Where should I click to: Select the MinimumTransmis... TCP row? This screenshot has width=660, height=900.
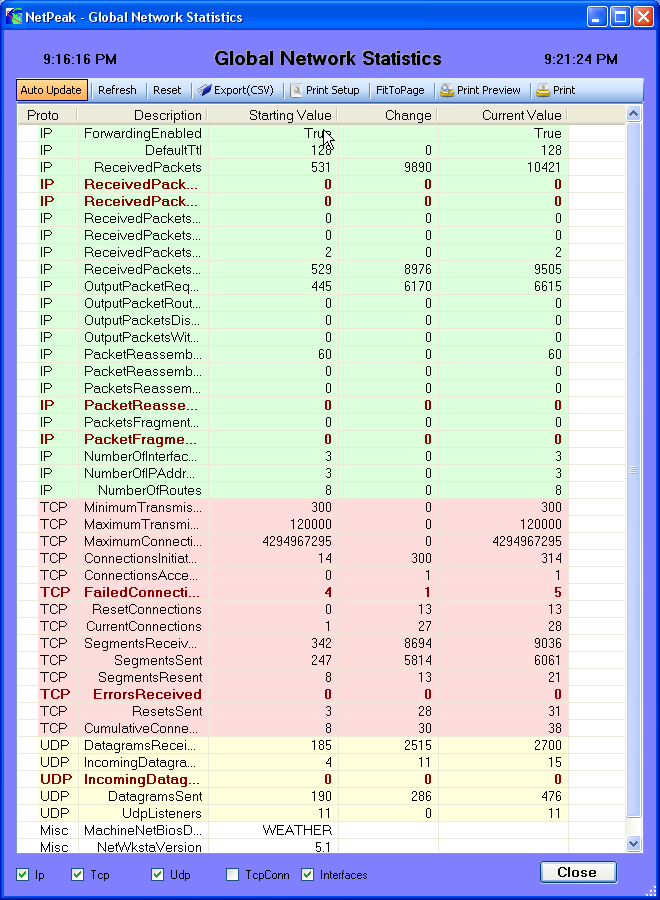click(293, 507)
